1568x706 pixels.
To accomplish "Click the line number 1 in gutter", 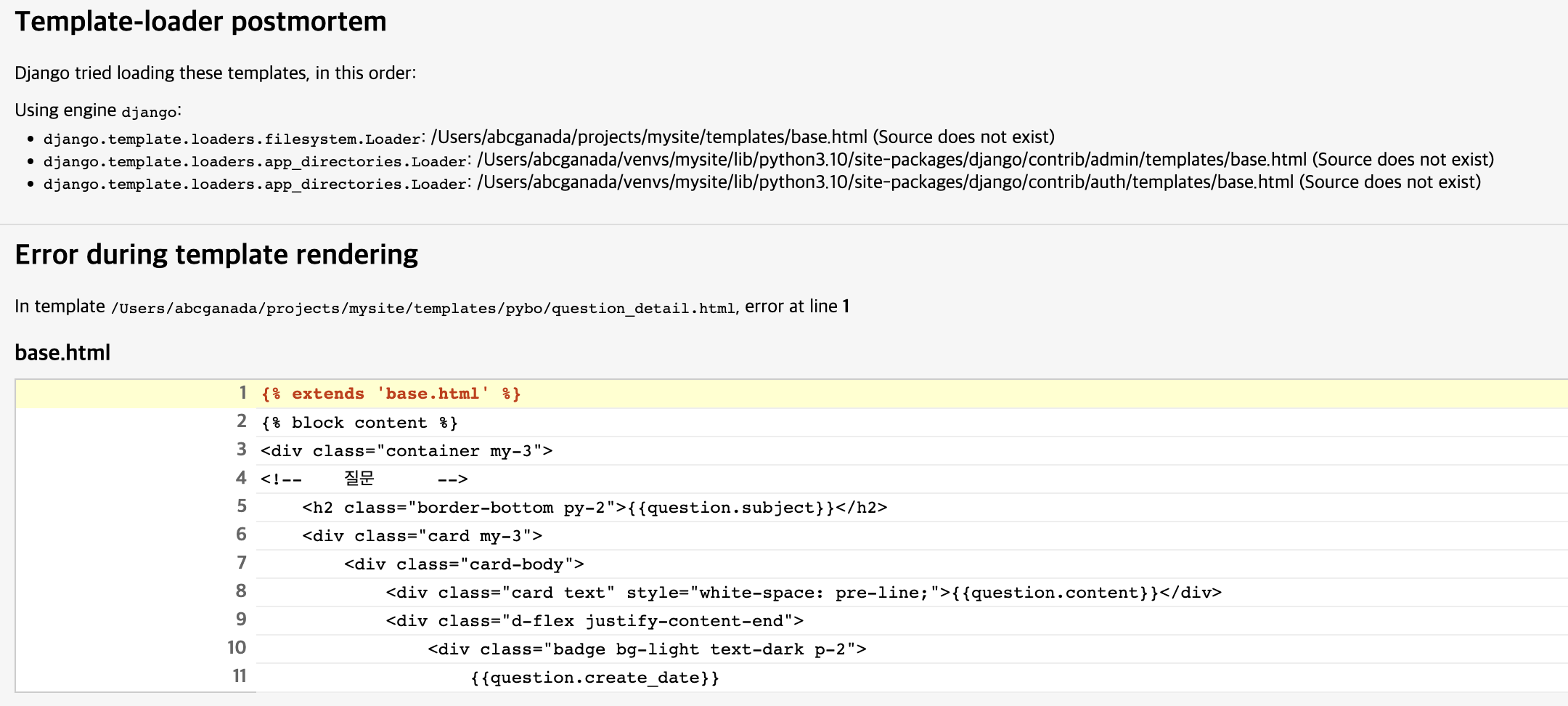I will click(x=242, y=393).
